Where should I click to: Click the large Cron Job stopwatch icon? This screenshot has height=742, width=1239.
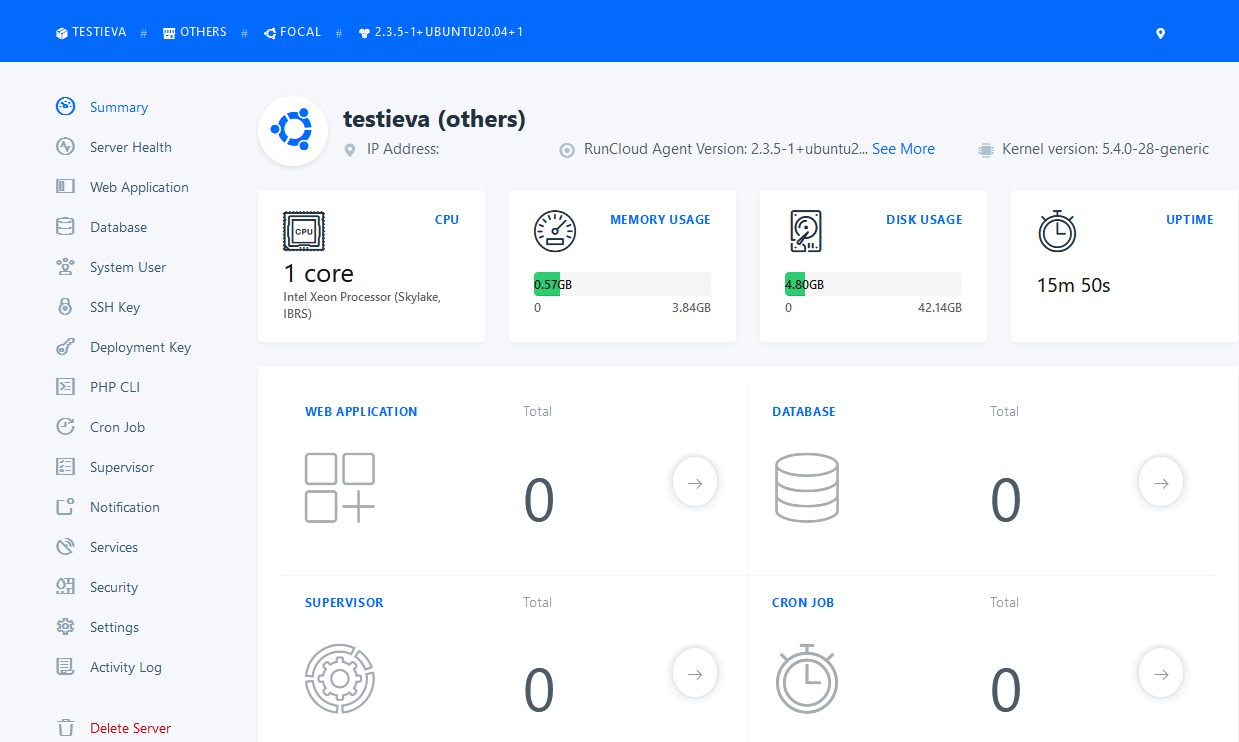click(807, 679)
